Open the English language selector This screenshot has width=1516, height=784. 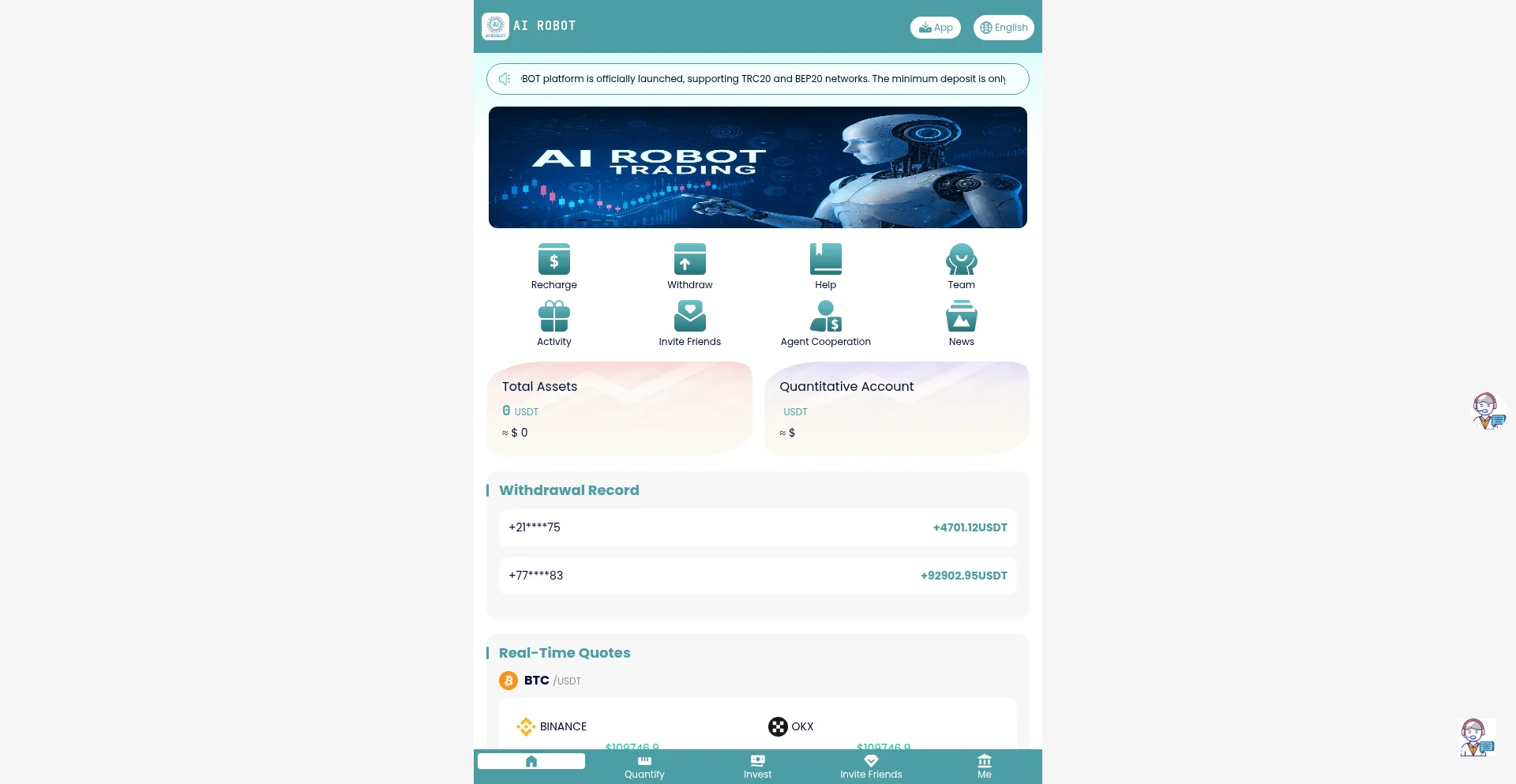coord(1004,28)
